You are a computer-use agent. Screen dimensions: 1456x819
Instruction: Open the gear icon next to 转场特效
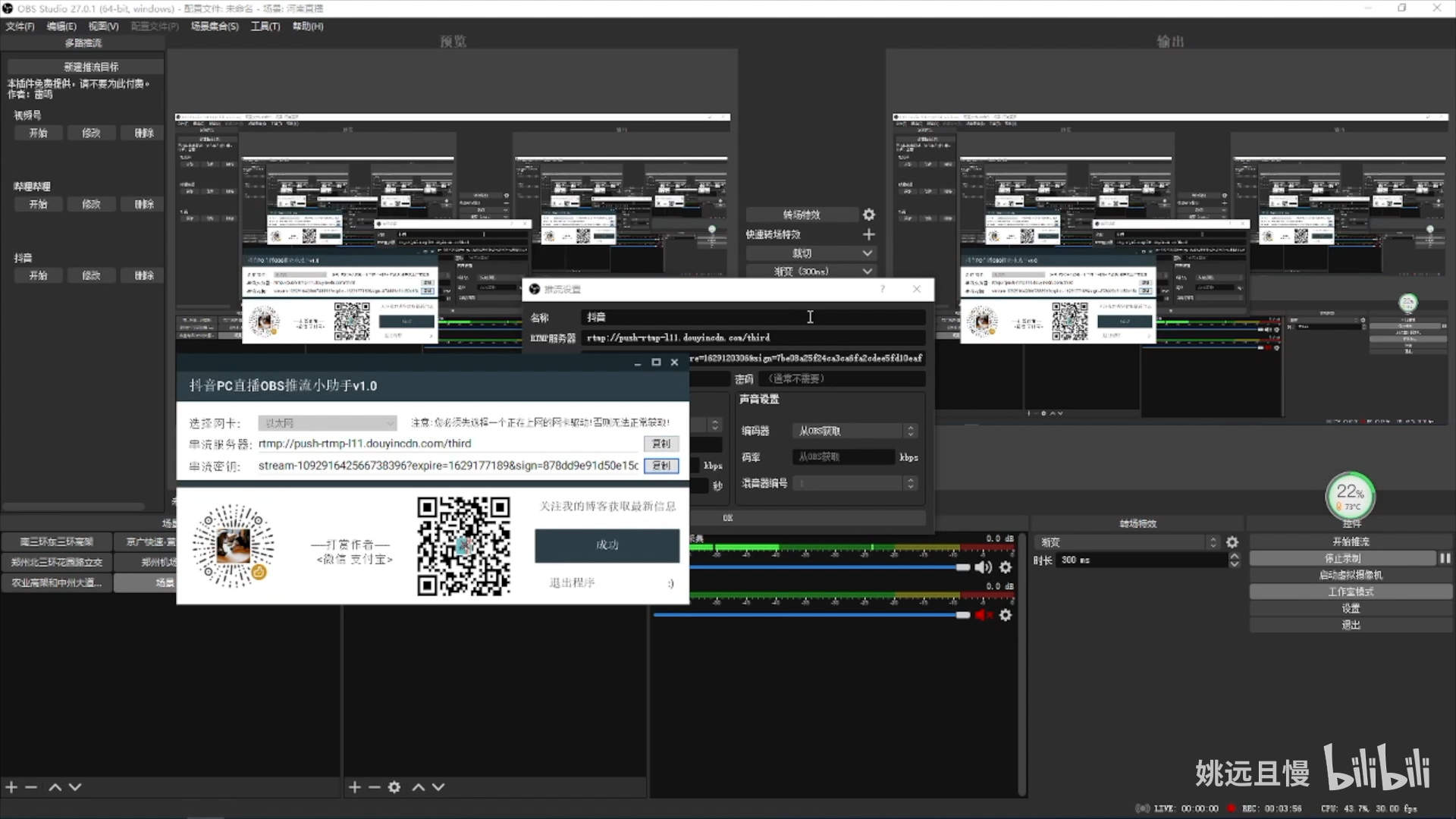(x=869, y=215)
